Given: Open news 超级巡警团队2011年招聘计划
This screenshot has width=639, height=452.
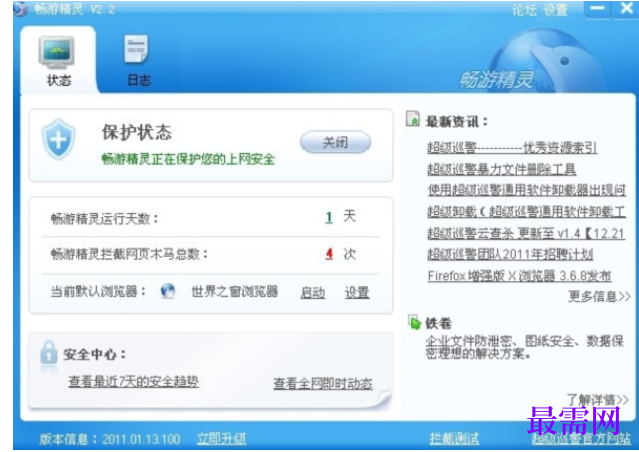Looking at the screenshot, I should point(510,255).
